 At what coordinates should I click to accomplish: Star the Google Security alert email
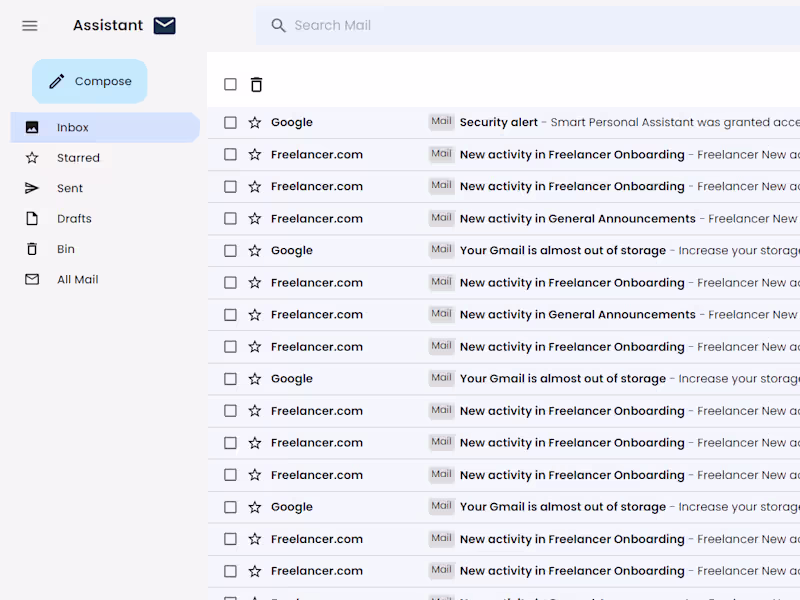[x=255, y=123]
